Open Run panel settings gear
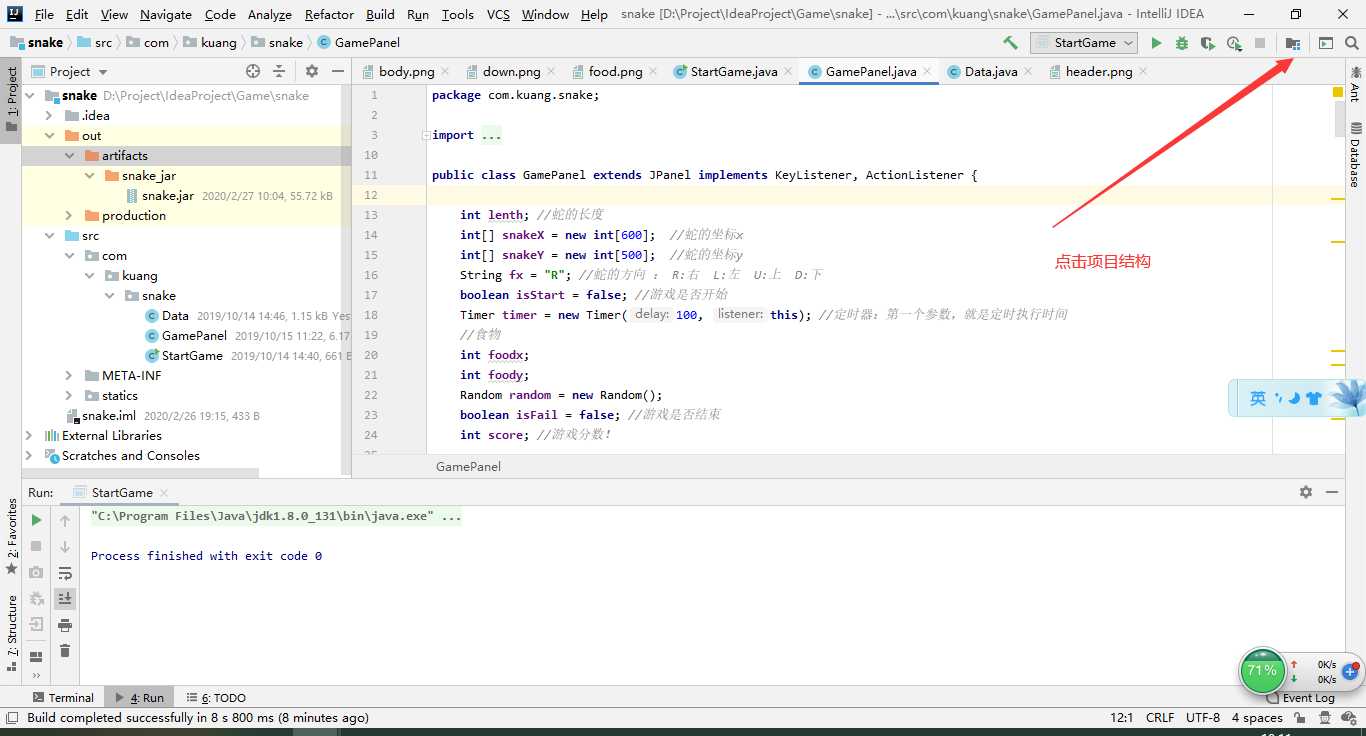1366x736 pixels. (1306, 492)
